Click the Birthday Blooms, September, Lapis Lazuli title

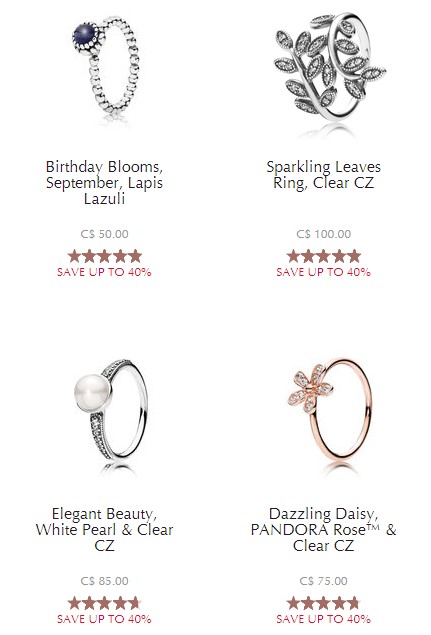coord(104,183)
